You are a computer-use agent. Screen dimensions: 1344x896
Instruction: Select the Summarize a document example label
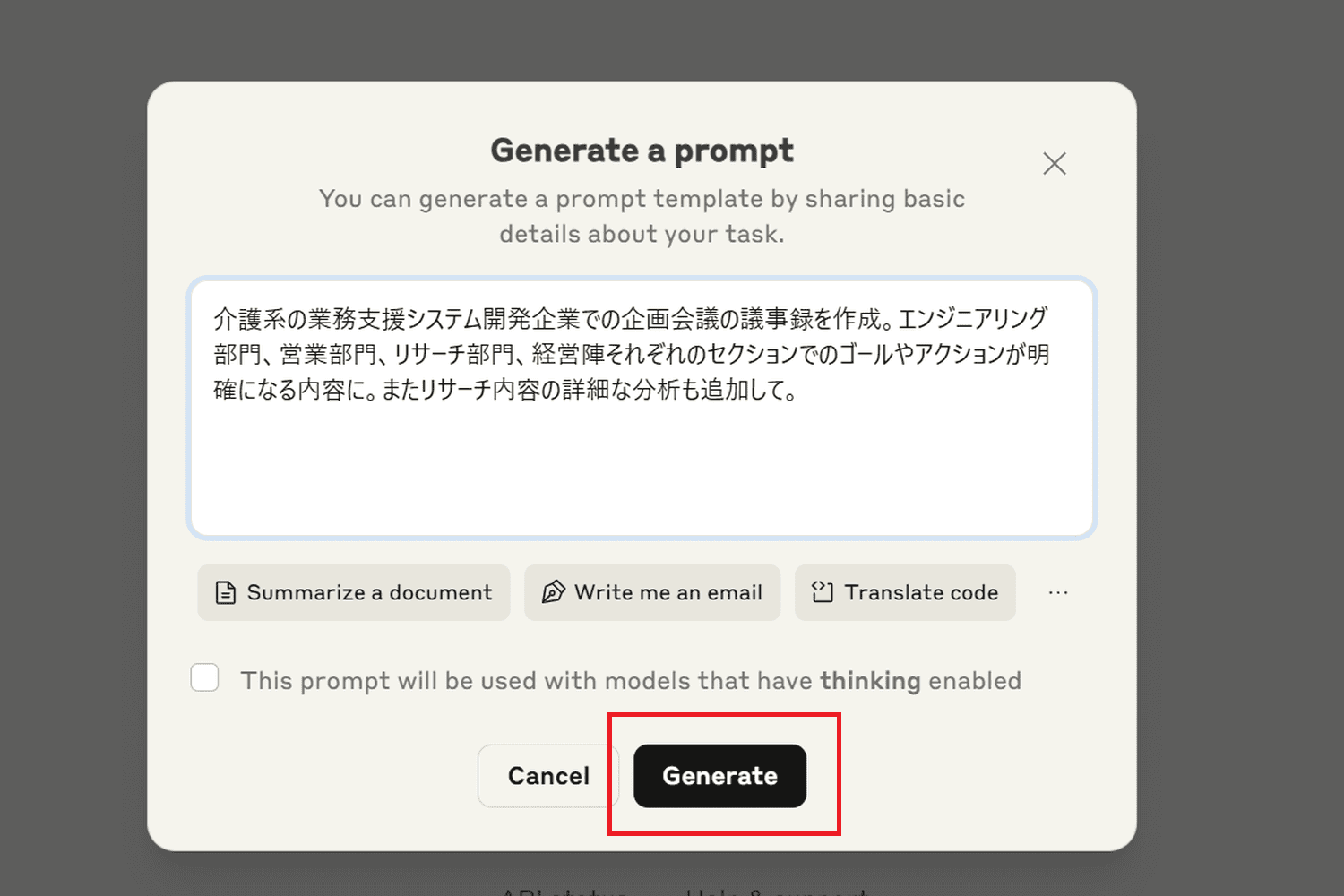click(x=369, y=593)
